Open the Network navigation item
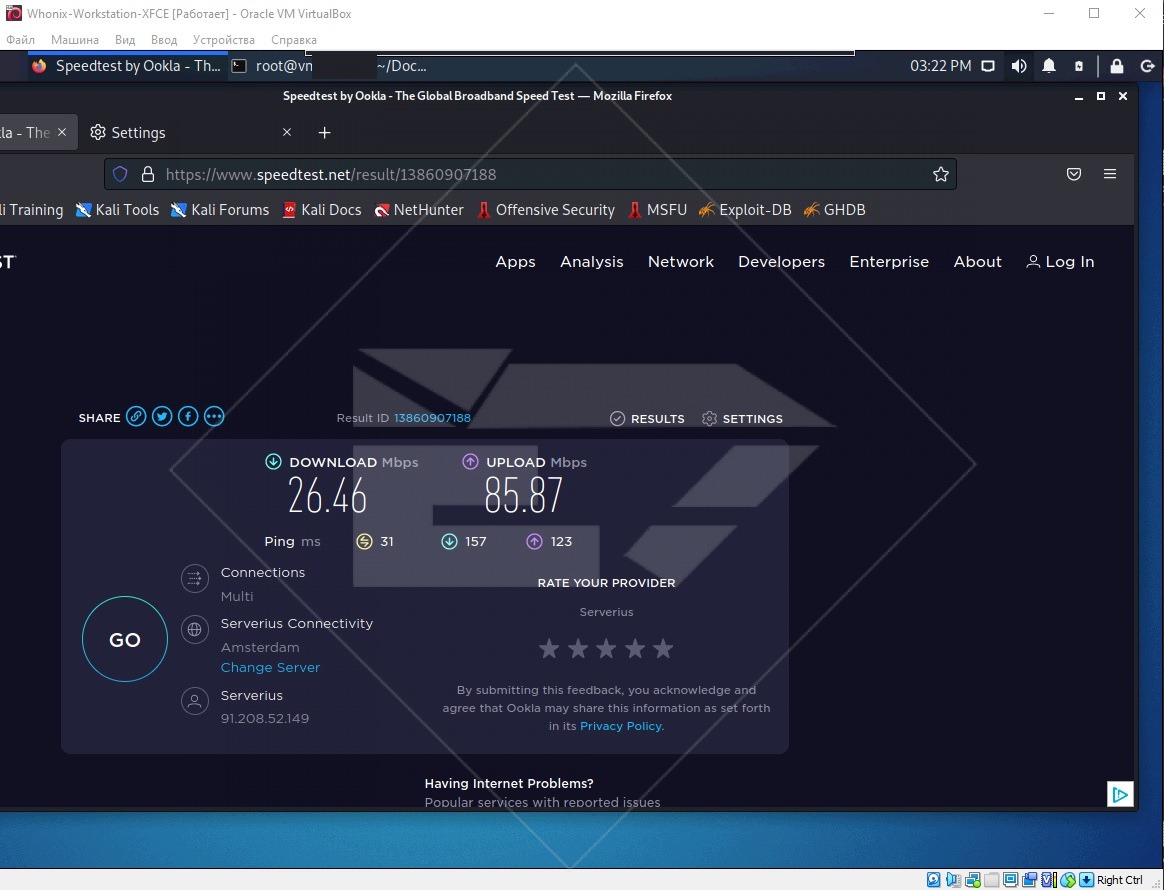Viewport: 1164px width, 890px height. [x=681, y=262]
